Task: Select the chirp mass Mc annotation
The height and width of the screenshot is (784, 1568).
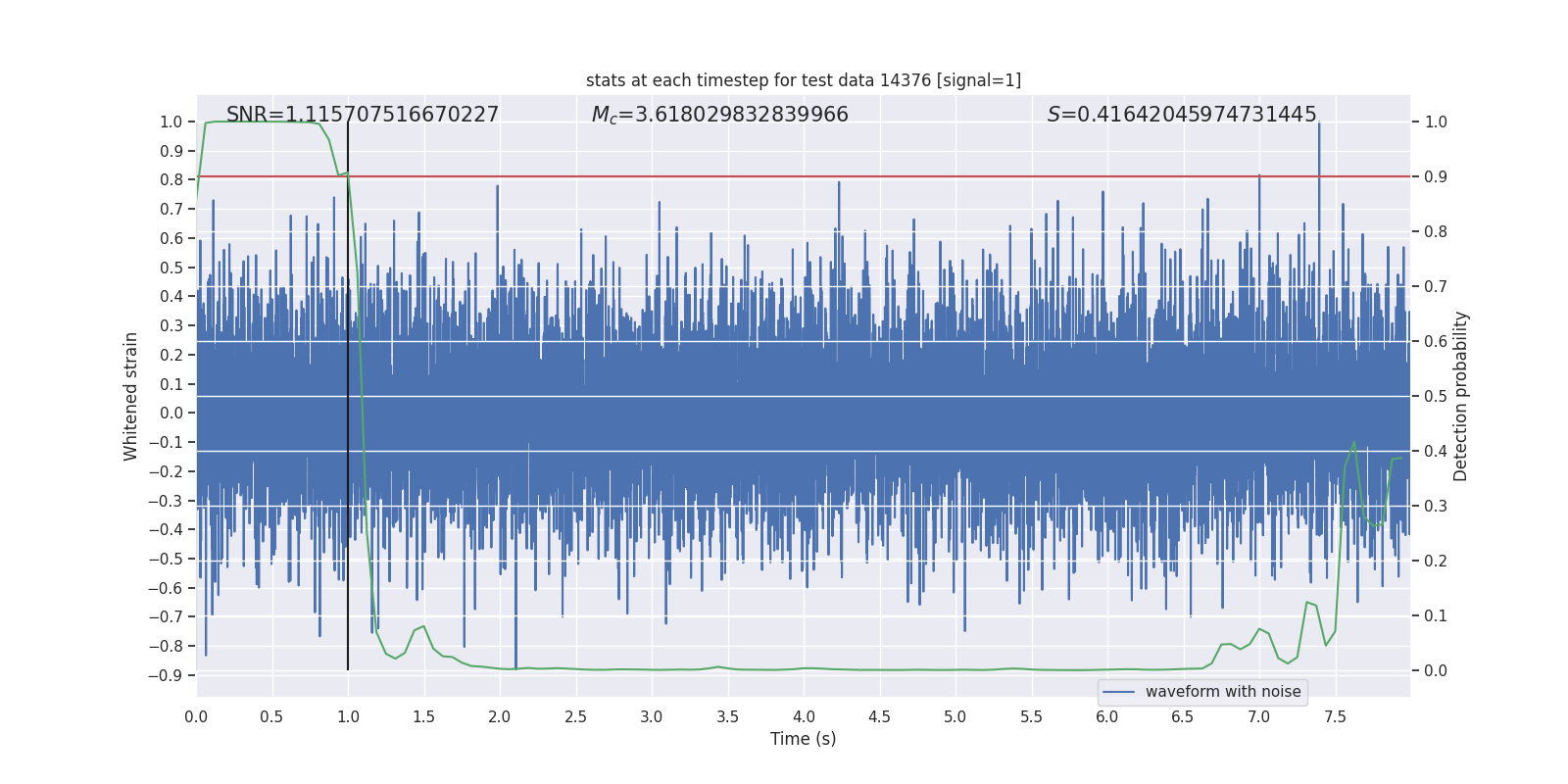Action: tap(719, 115)
